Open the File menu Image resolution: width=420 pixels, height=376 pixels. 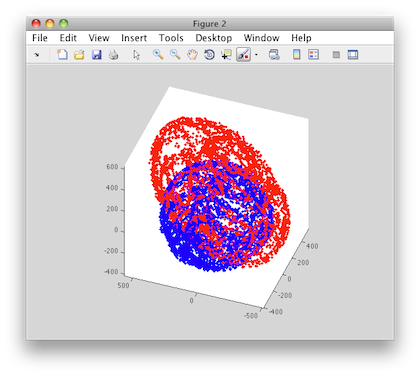click(x=40, y=38)
